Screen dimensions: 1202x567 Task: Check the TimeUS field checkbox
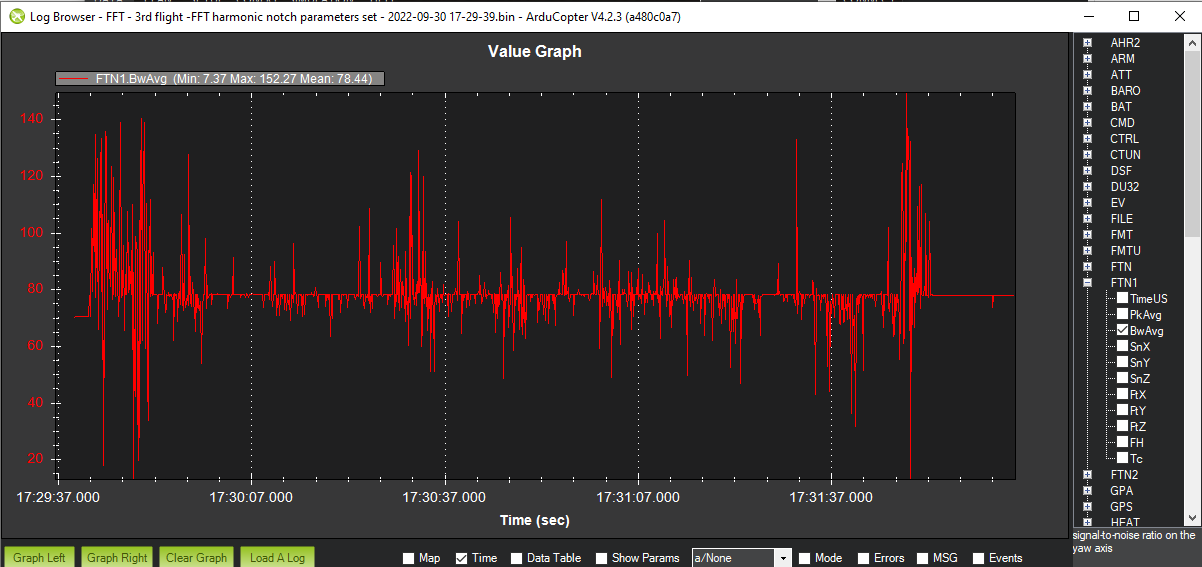[1123, 298]
